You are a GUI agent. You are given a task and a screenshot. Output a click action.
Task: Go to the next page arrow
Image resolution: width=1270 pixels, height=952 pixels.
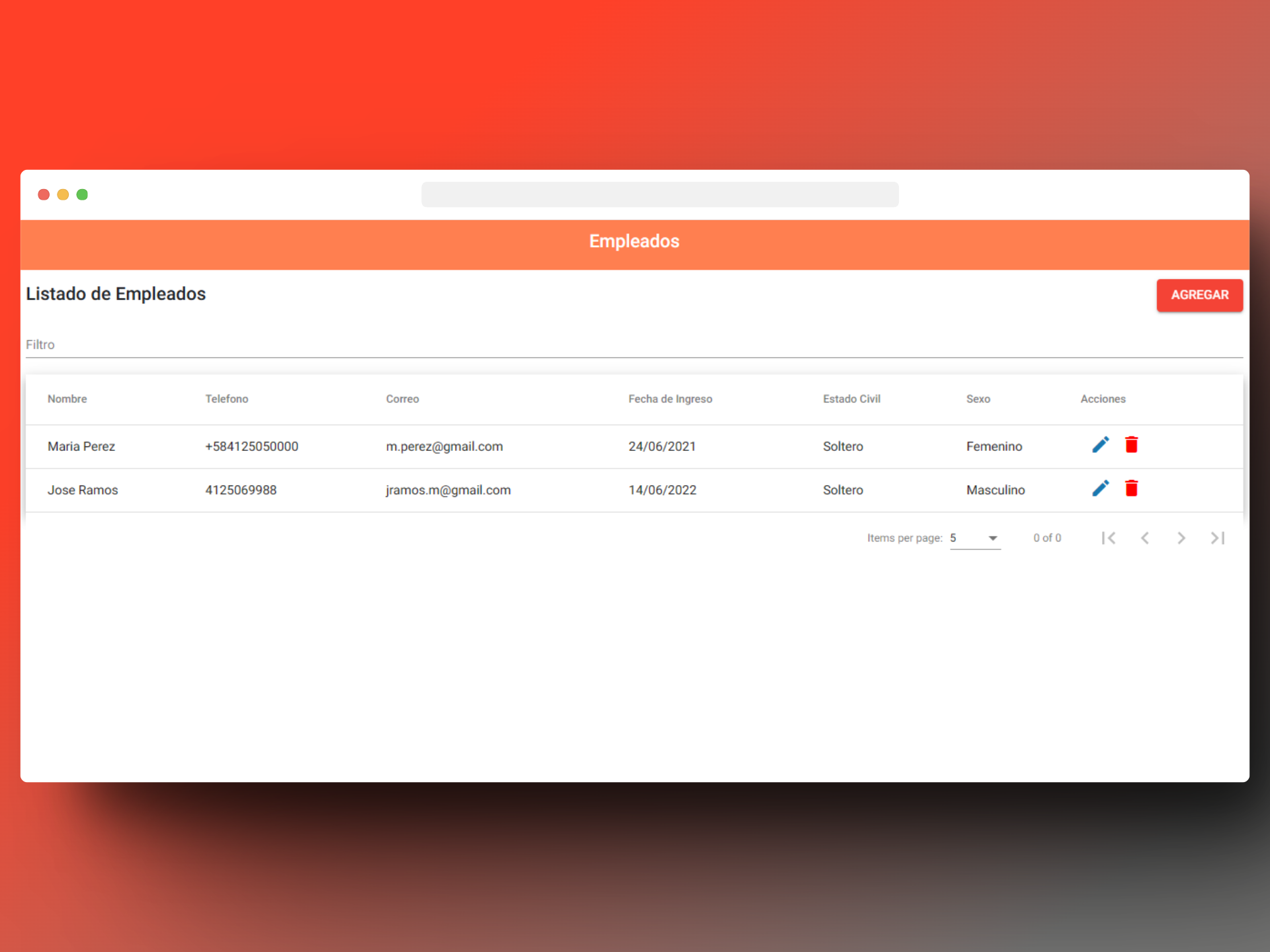(1181, 538)
